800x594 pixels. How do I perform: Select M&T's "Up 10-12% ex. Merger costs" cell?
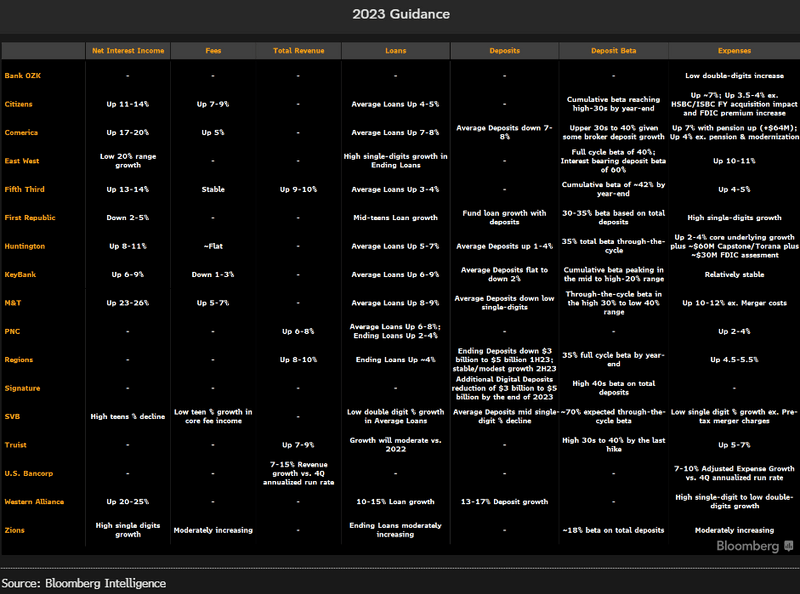click(x=735, y=303)
